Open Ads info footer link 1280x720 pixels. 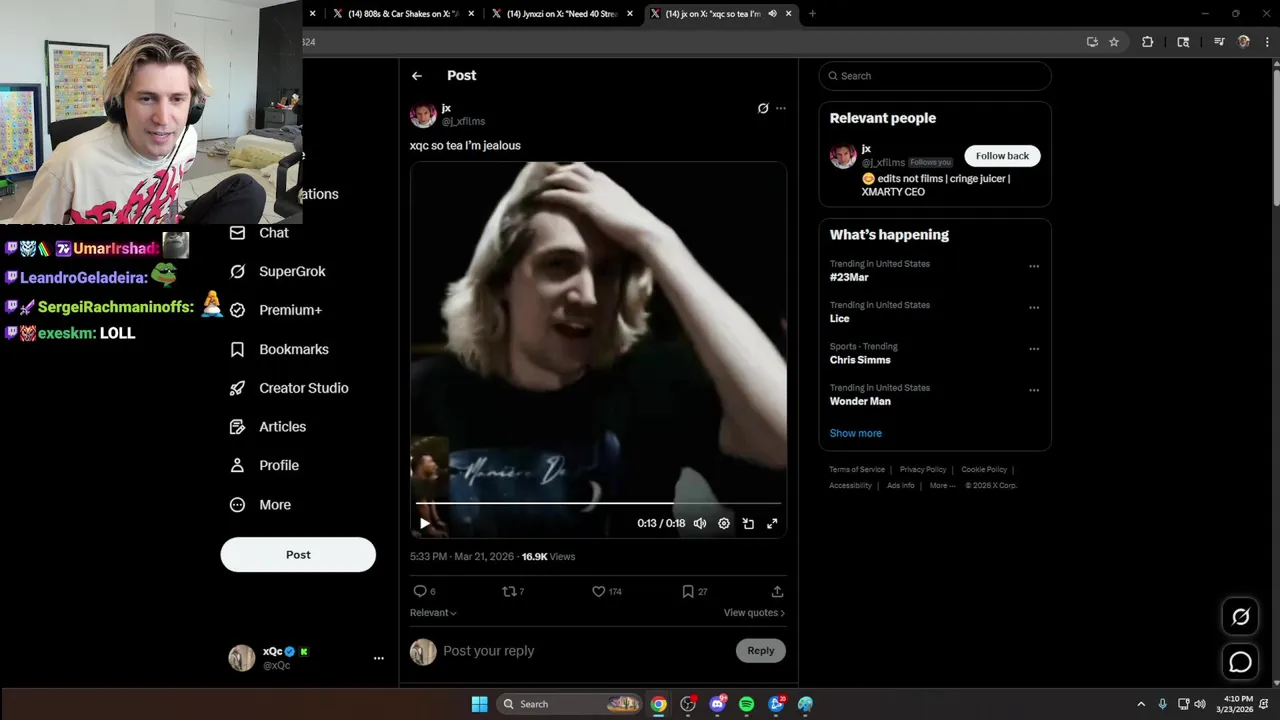900,486
